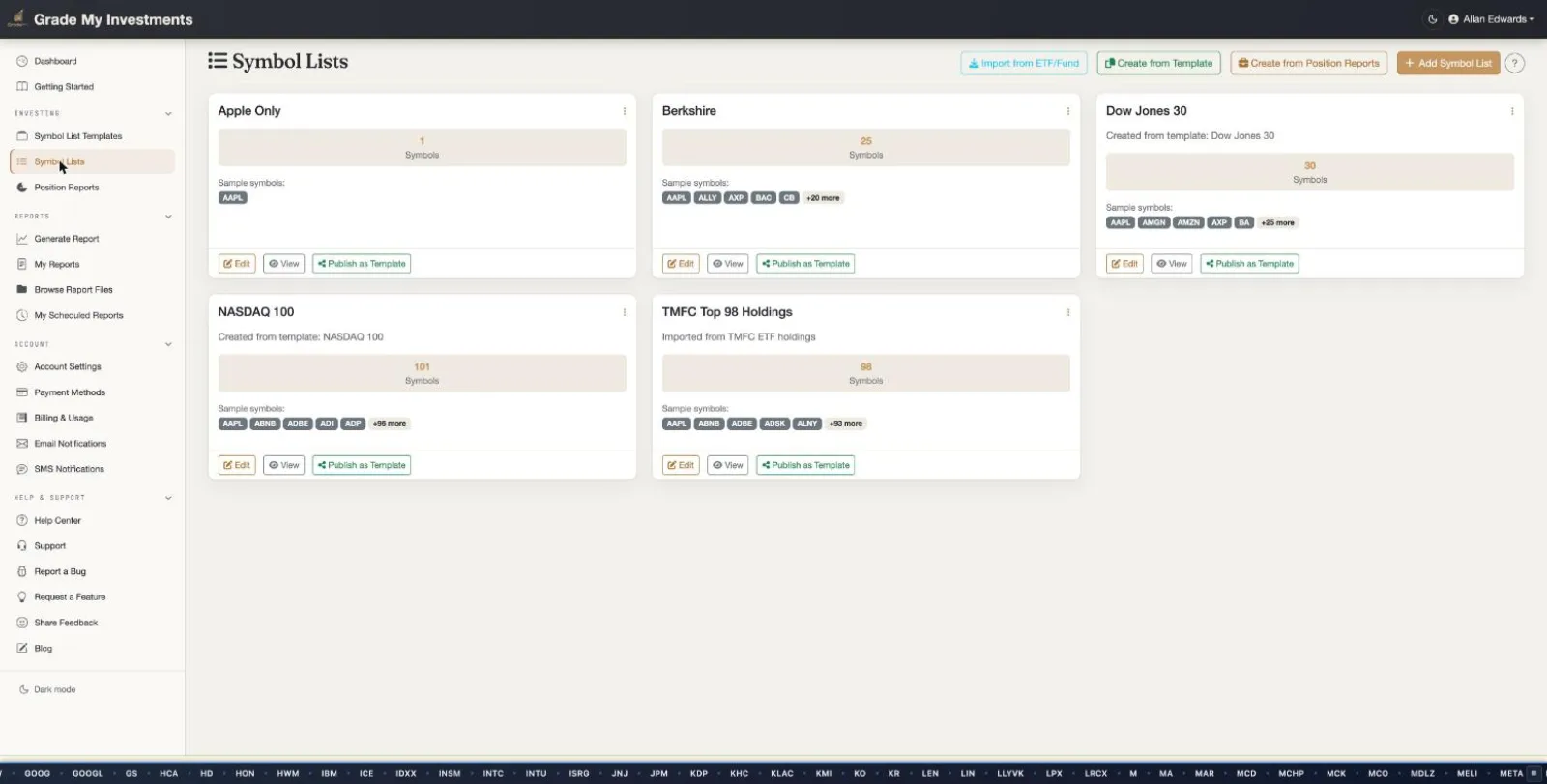
Task: Open Berkshire card kebab menu
Action: pyautogui.click(x=1068, y=111)
